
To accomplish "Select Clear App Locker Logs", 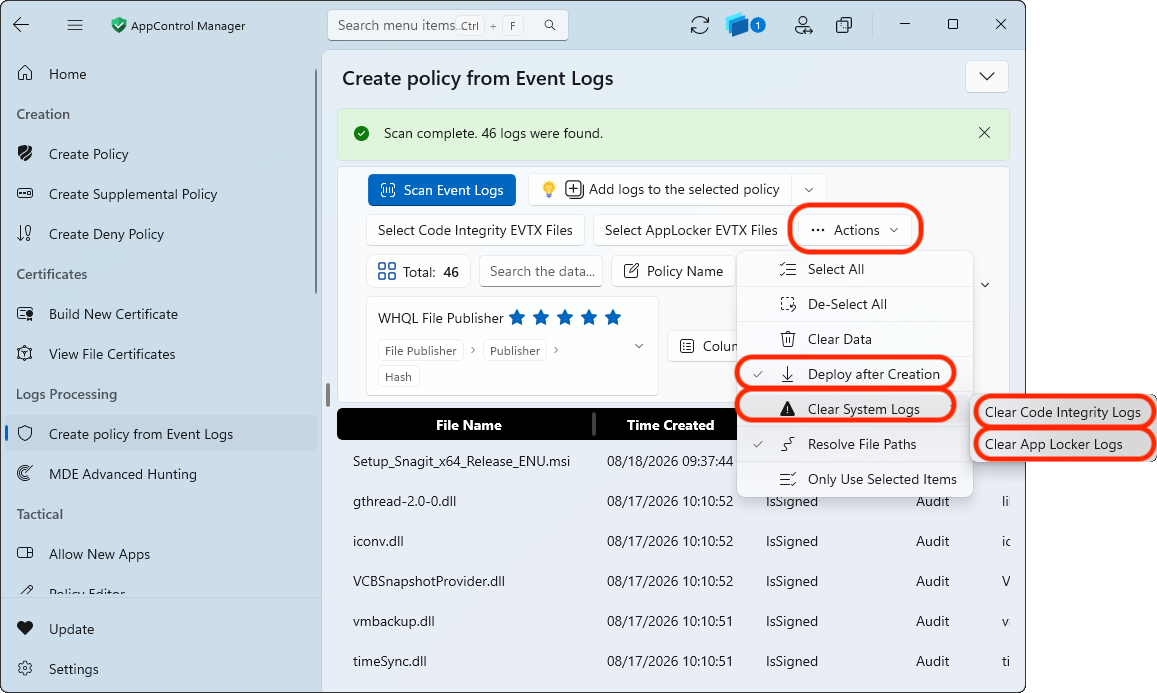I will (x=1063, y=444).
